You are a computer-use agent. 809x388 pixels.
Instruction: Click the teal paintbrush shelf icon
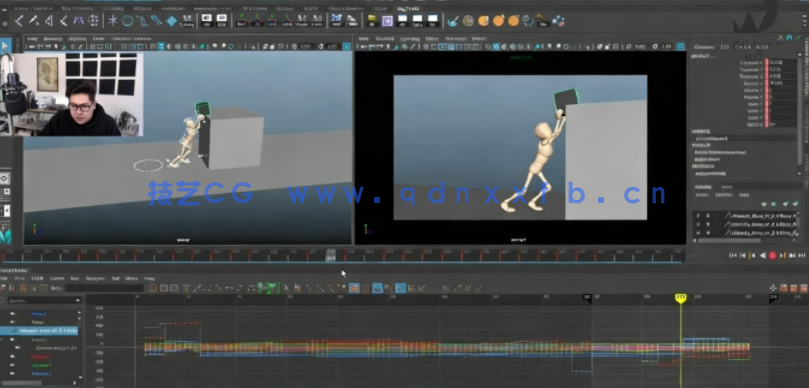click(x=452, y=21)
